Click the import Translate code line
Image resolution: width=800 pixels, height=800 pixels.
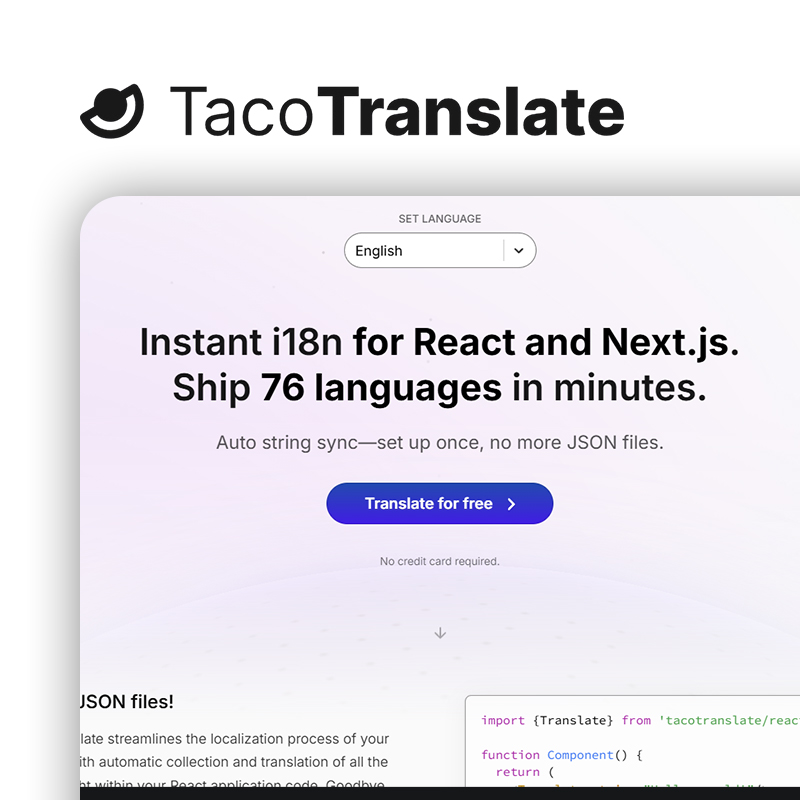point(640,720)
